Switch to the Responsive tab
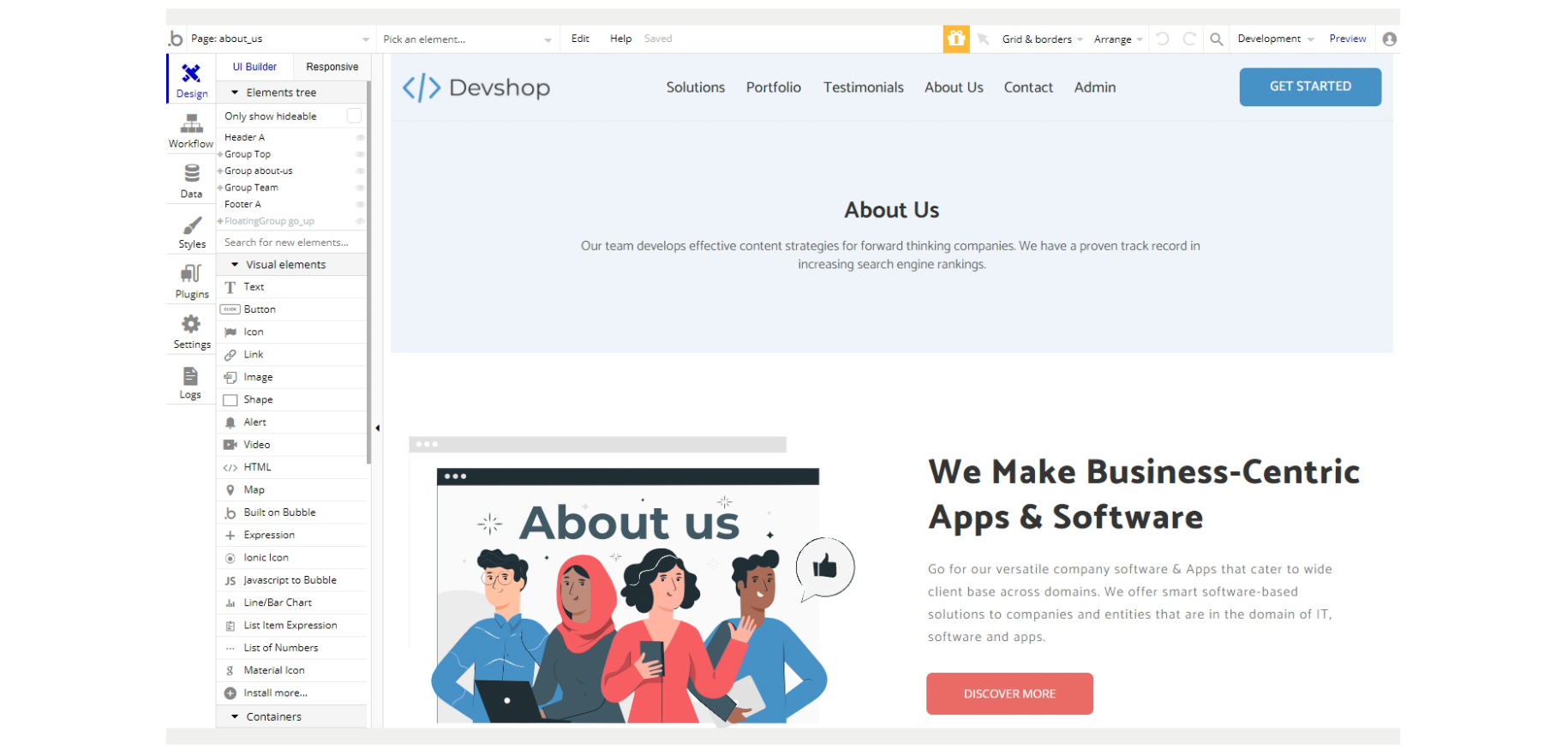 [332, 67]
